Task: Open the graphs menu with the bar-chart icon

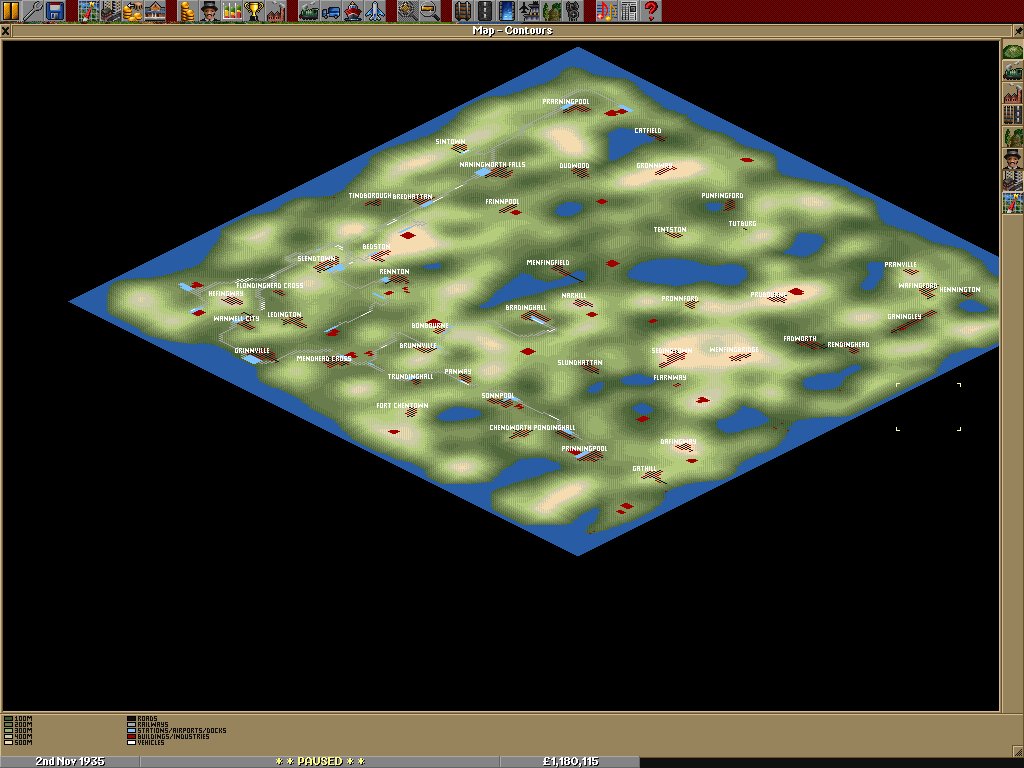Action: click(232, 10)
